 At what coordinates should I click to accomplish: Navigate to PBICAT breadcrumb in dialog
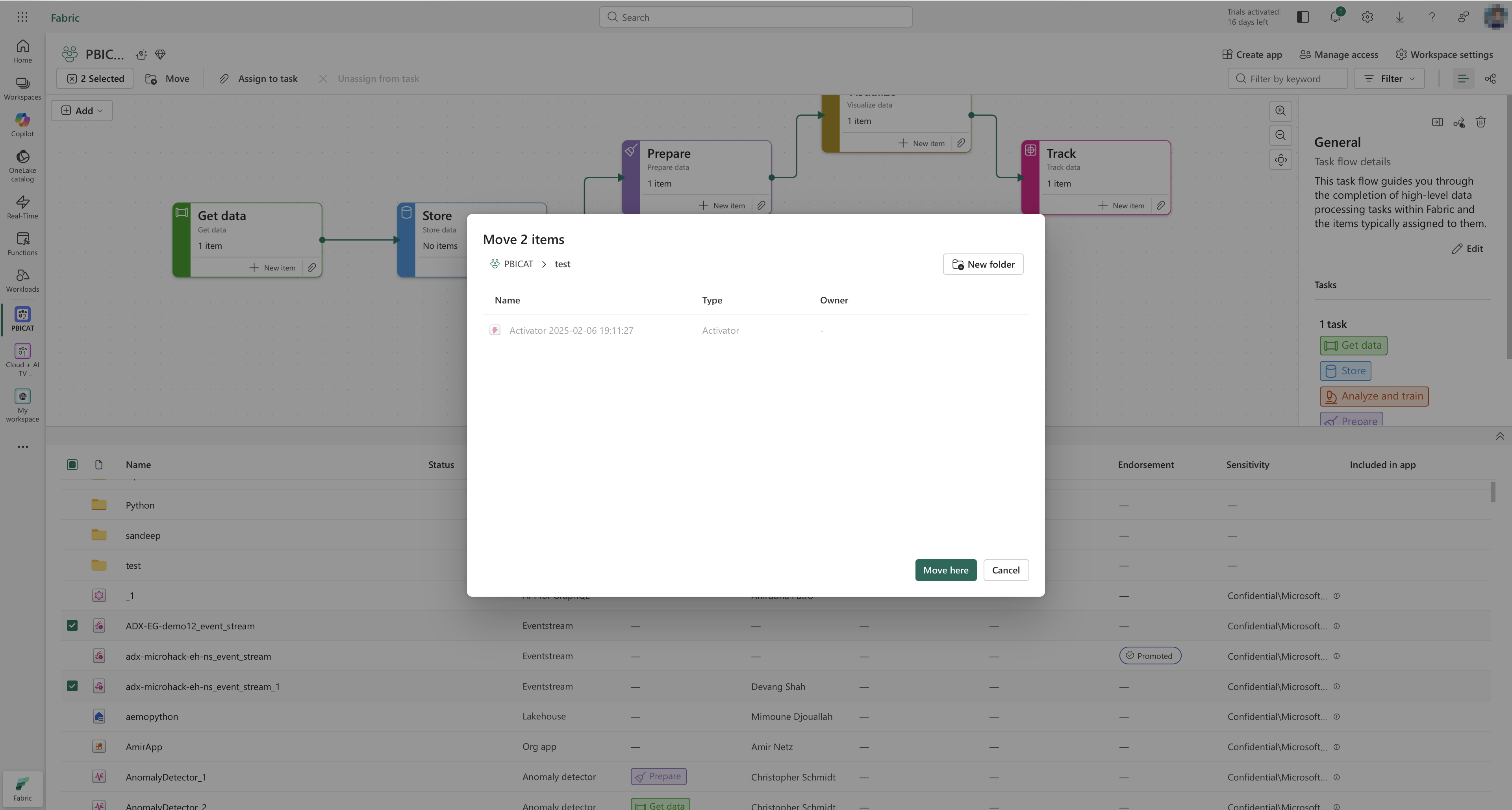(x=511, y=264)
